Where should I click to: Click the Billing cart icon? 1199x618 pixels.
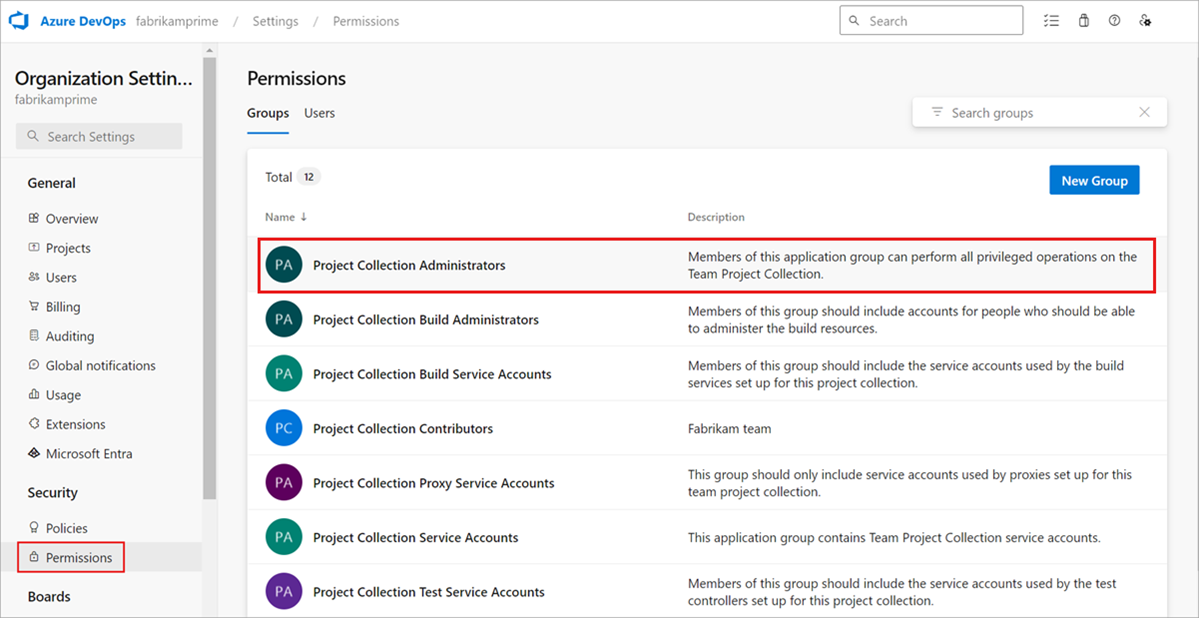point(33,307)
